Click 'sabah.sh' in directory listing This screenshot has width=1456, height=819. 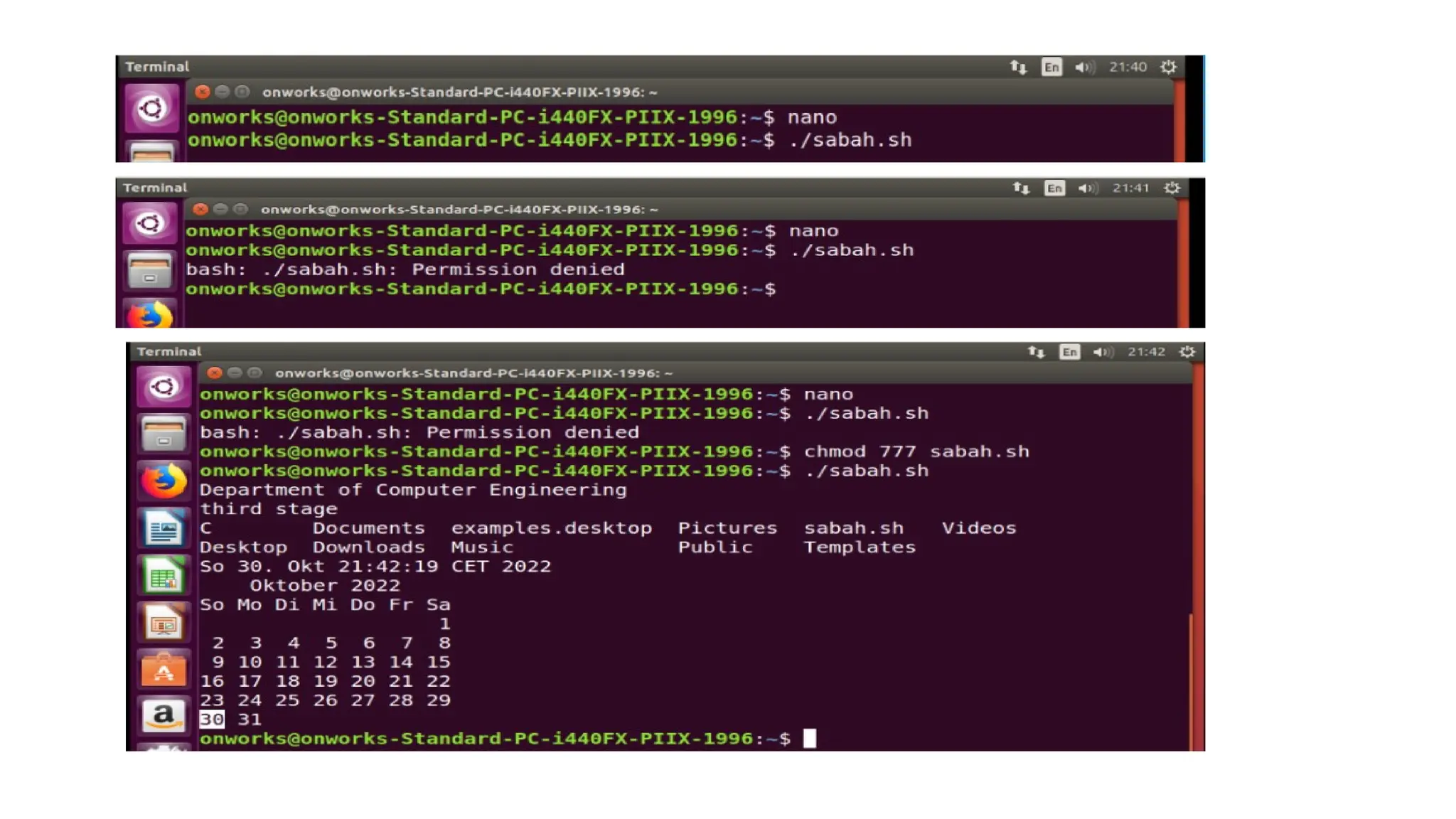coord(854,528)
